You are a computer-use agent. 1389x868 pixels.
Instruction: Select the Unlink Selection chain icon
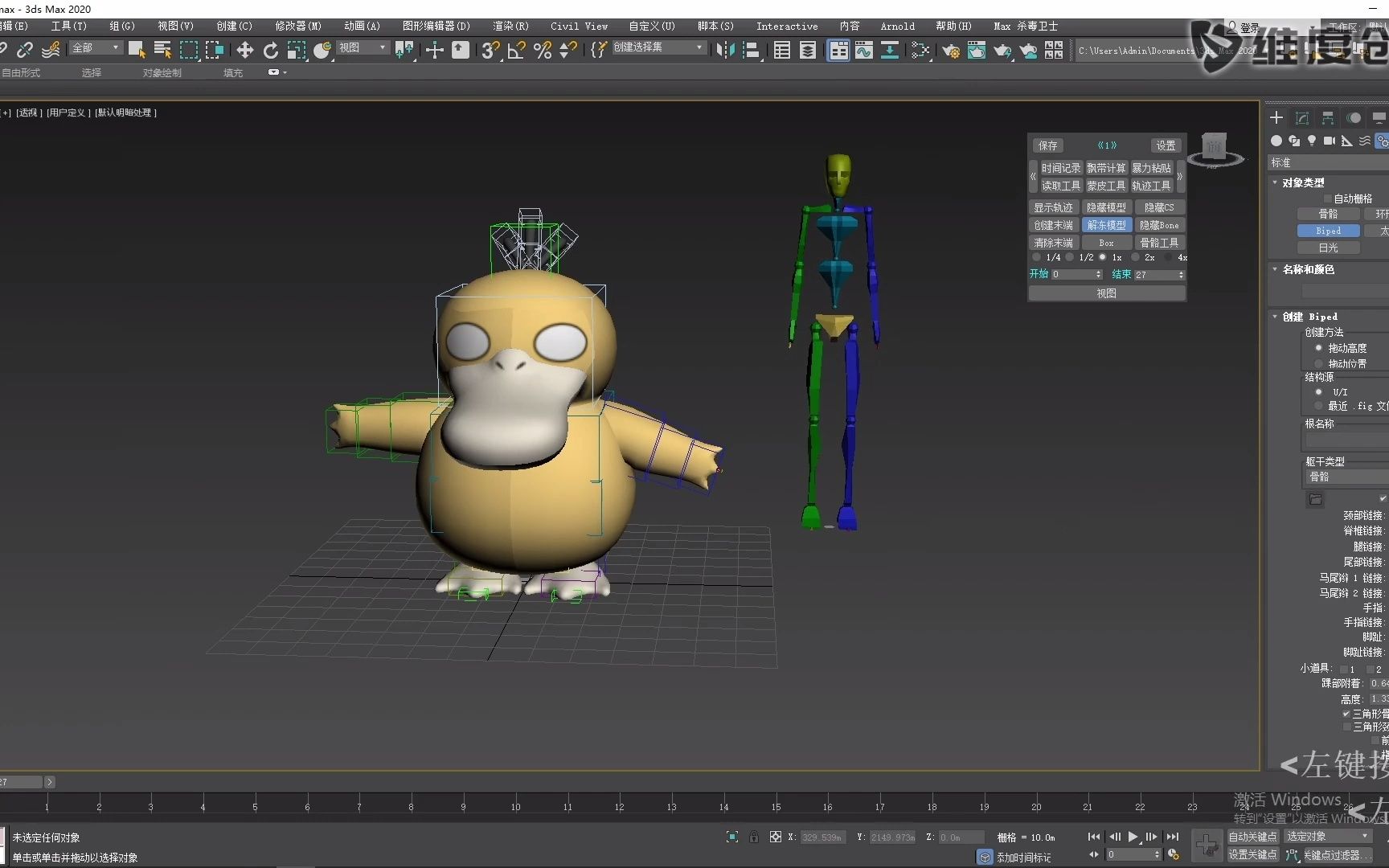pos(25,50)
